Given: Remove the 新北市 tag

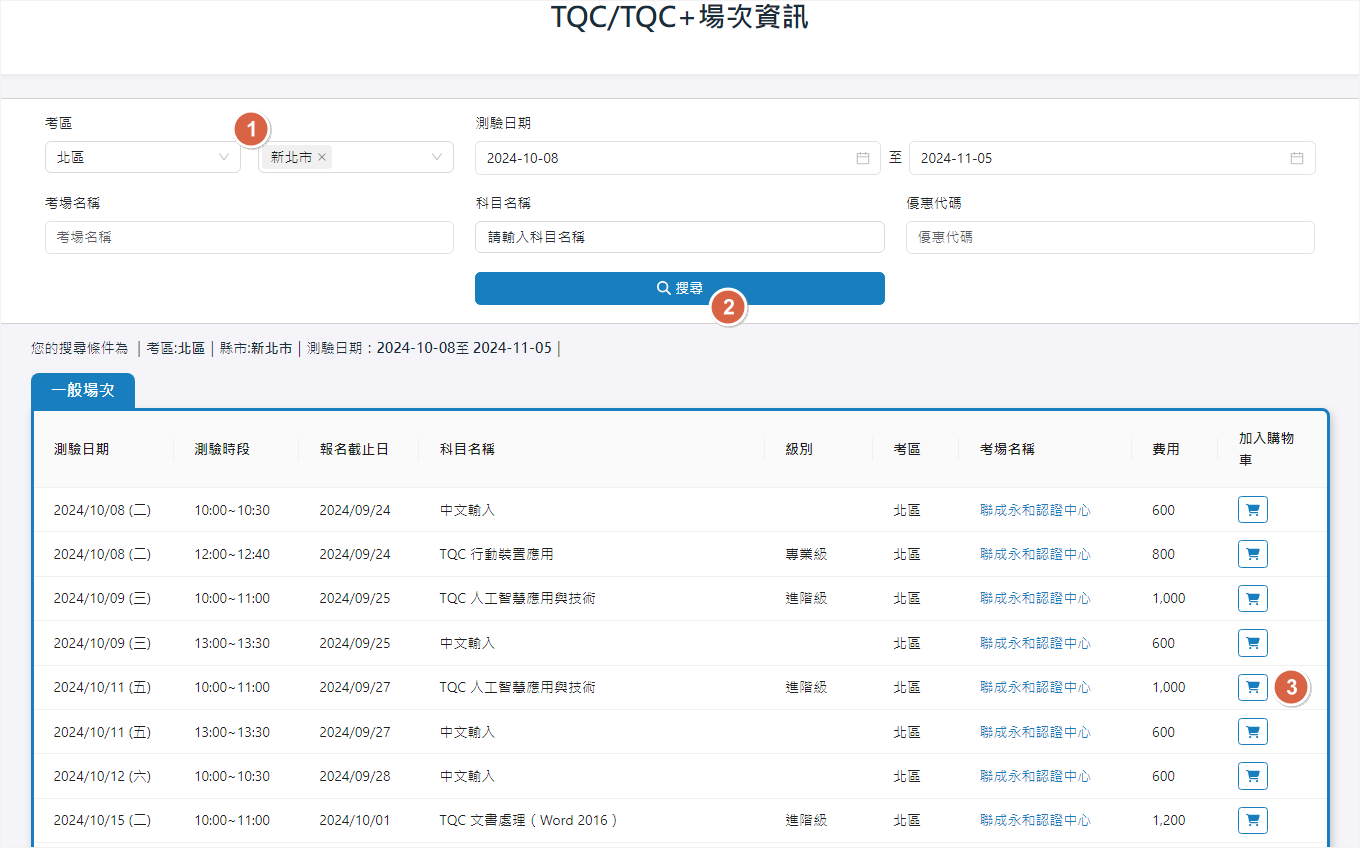Looking at the screenshot, I should pyautogui.click(x=322, y=158).
